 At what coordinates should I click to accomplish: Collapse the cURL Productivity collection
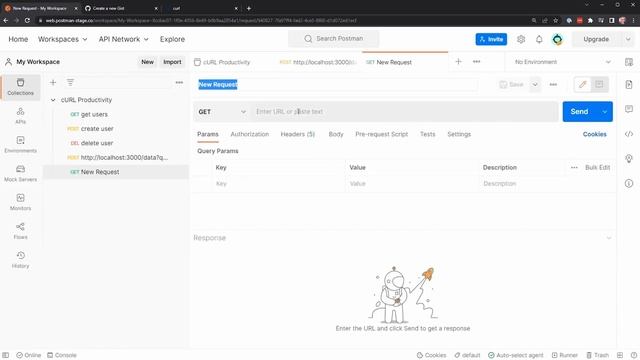(53, 100)
